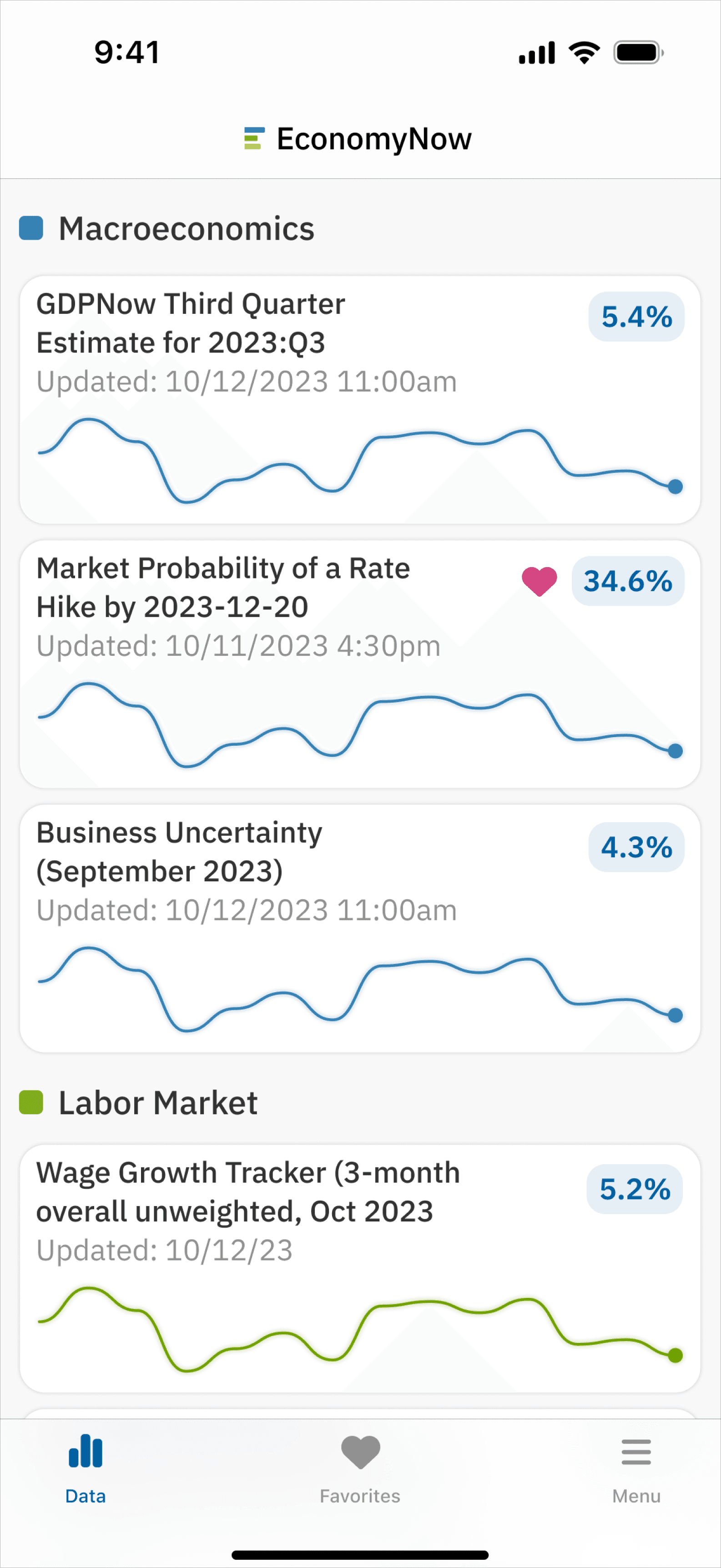This screenshot has height=1568, width=721.
Task: Open Business Uncertainty (September 2023) title
Action: click(180, 852)
